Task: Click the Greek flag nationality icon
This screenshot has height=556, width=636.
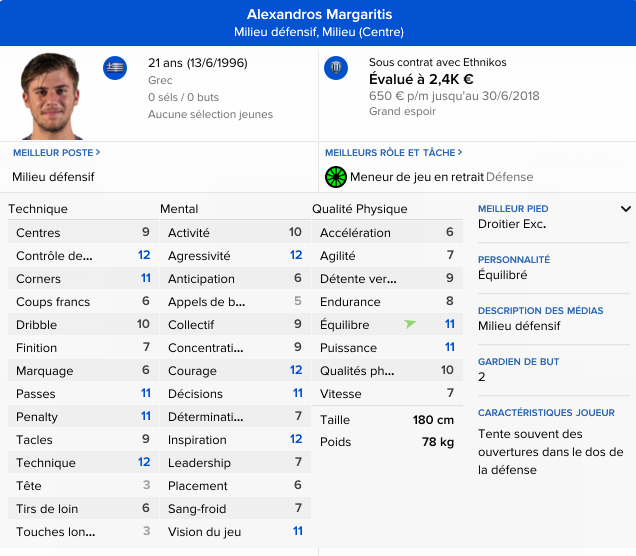Action: coord(115,68)
